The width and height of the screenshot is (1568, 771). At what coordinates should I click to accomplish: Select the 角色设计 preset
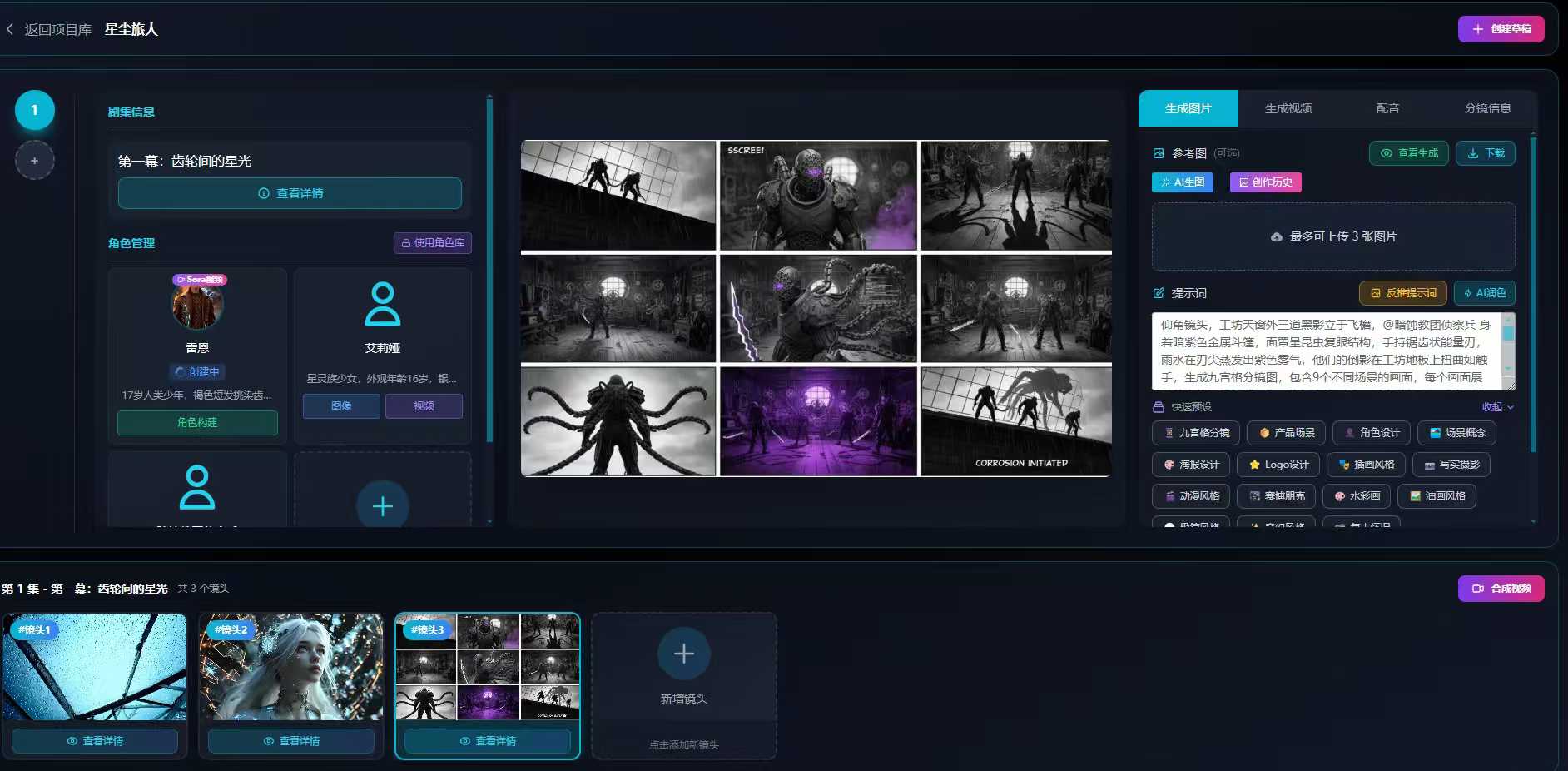pos(1372,433)
